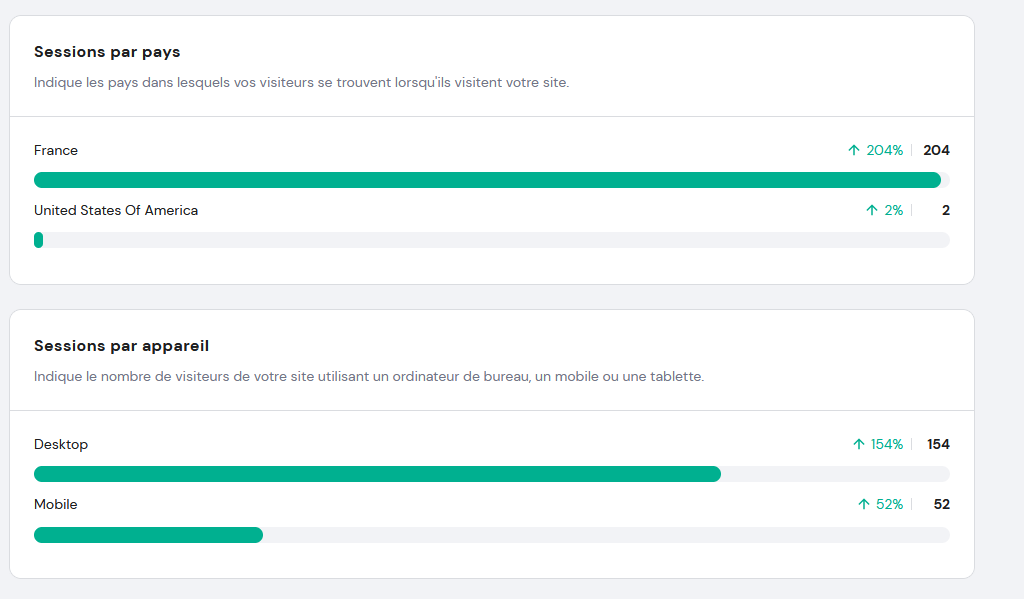The height and width of the screenshot is (599, 1024).
Task: Click the France up-arrow trend icon
Action: (x=854, y=150)
